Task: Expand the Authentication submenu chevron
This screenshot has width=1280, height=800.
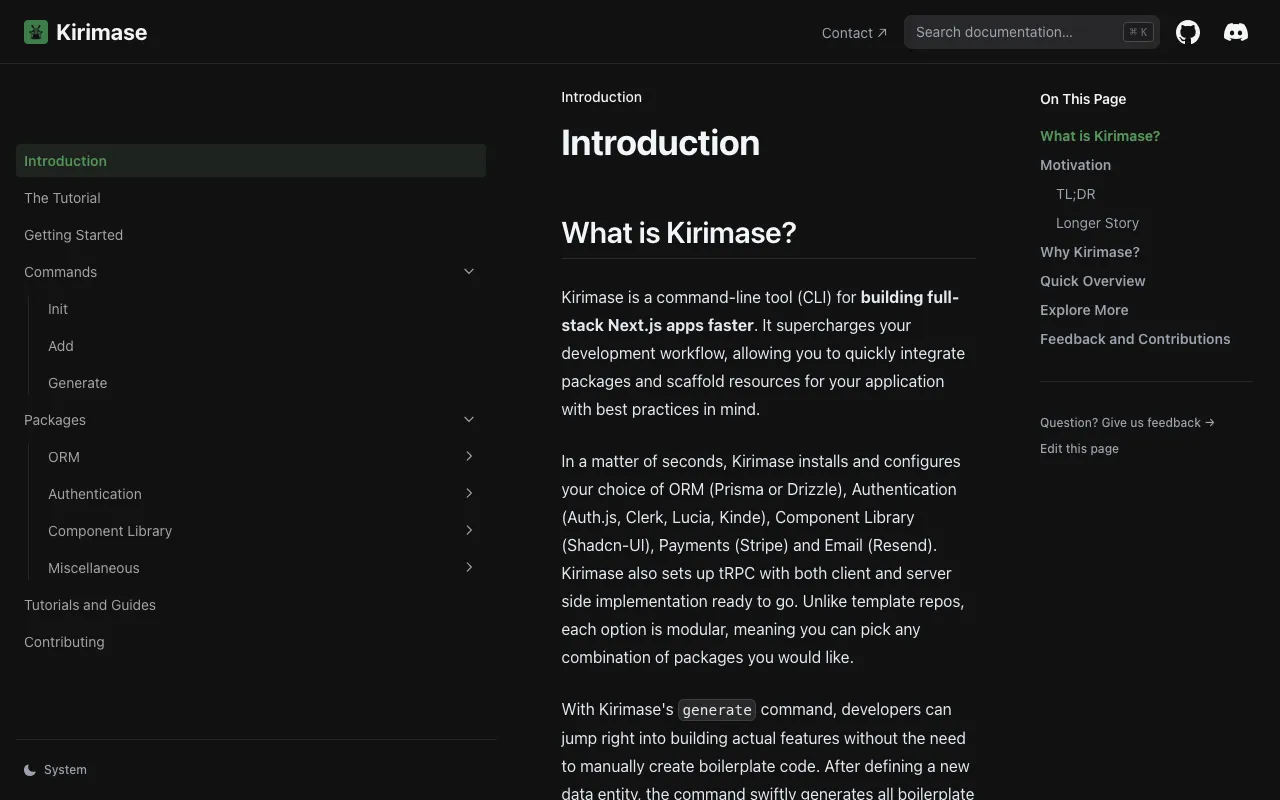Action: [469, 493]
